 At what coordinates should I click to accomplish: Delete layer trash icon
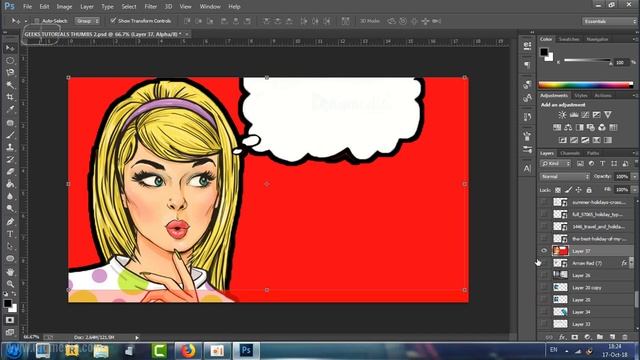(625, 337)
